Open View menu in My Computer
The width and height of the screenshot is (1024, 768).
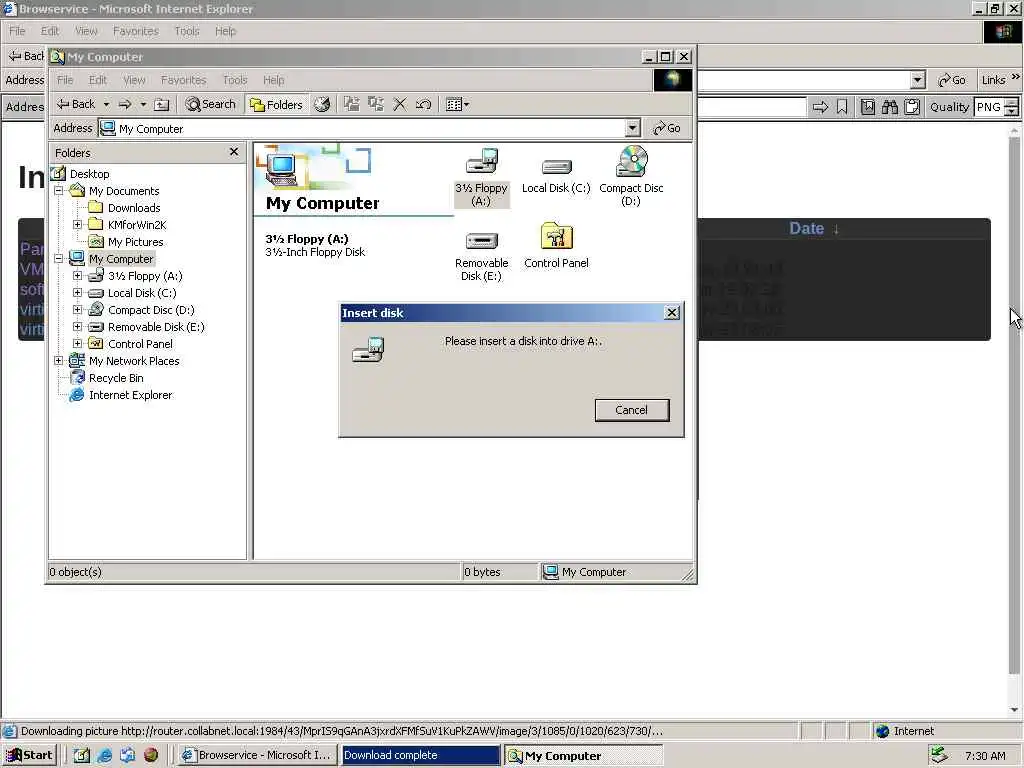[135, 80]
